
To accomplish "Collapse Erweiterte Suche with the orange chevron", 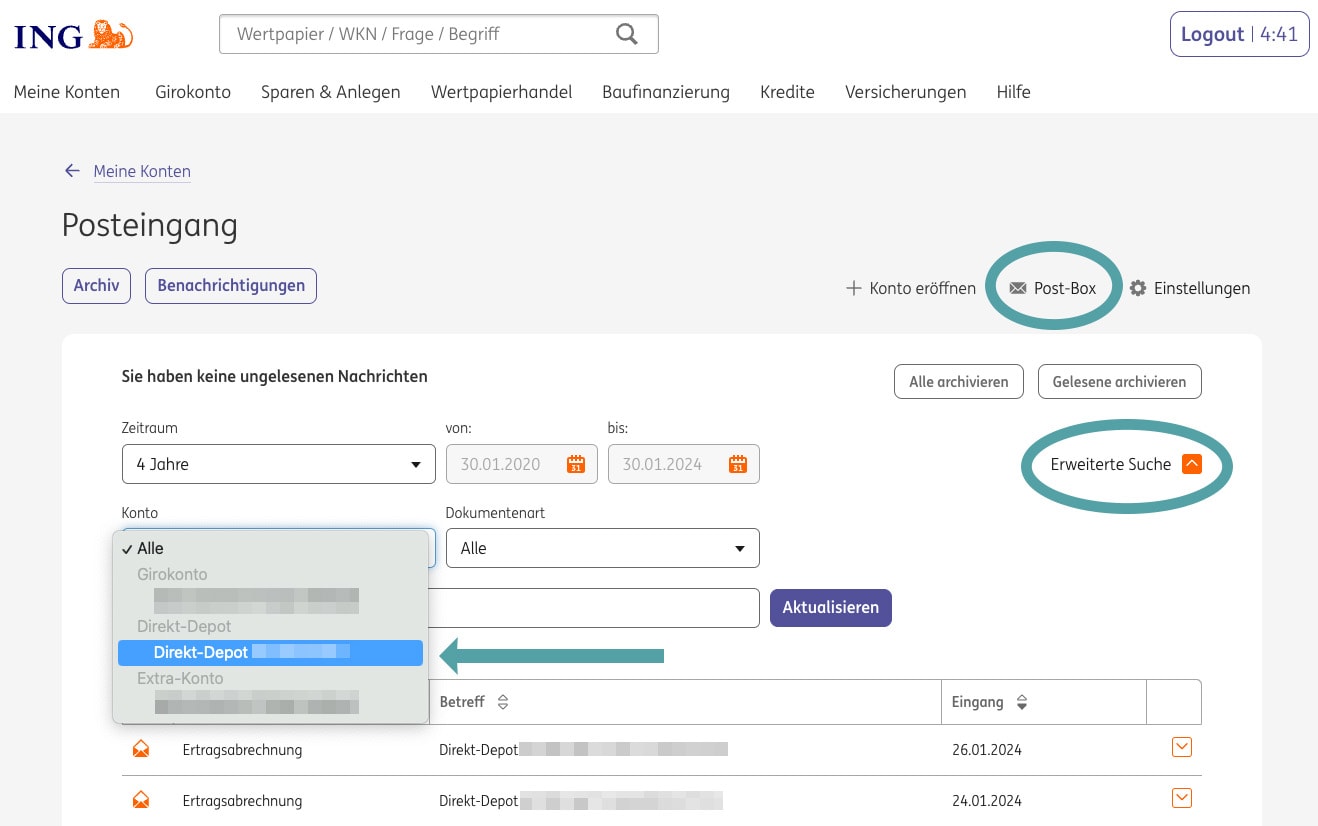I will point(1191,464).
